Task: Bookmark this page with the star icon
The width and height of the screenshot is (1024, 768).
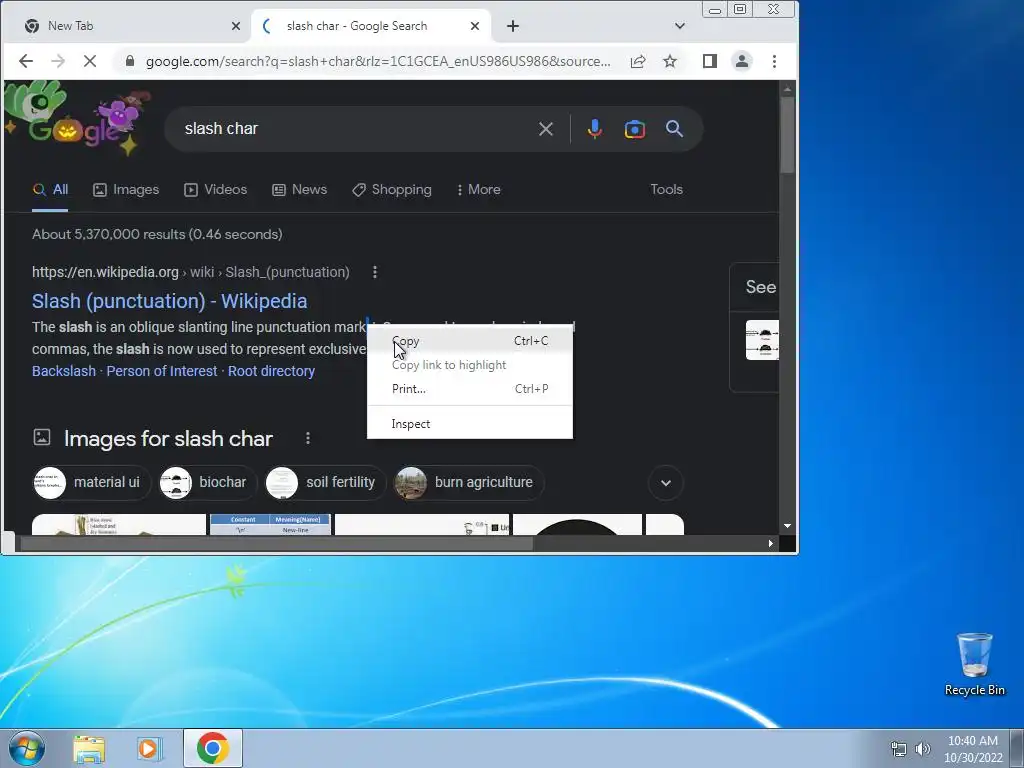Action: pos(670,61)
